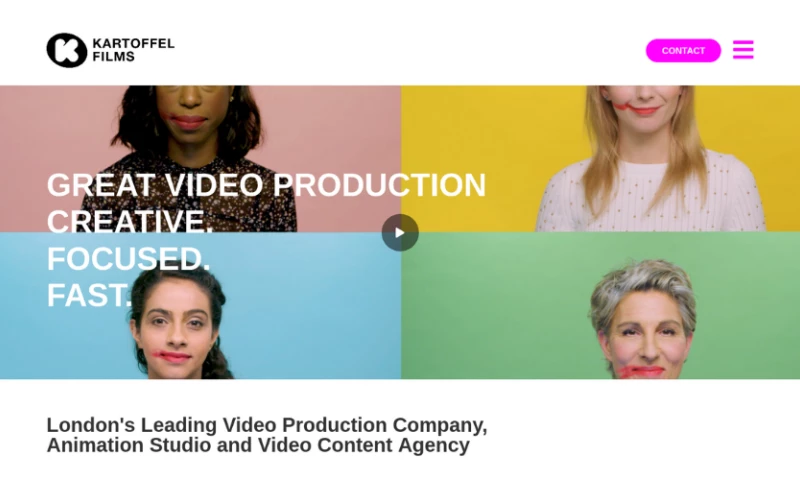Select the green background video panel
The width and height of the screenshot is (800, 480).
tap(601, 306)
